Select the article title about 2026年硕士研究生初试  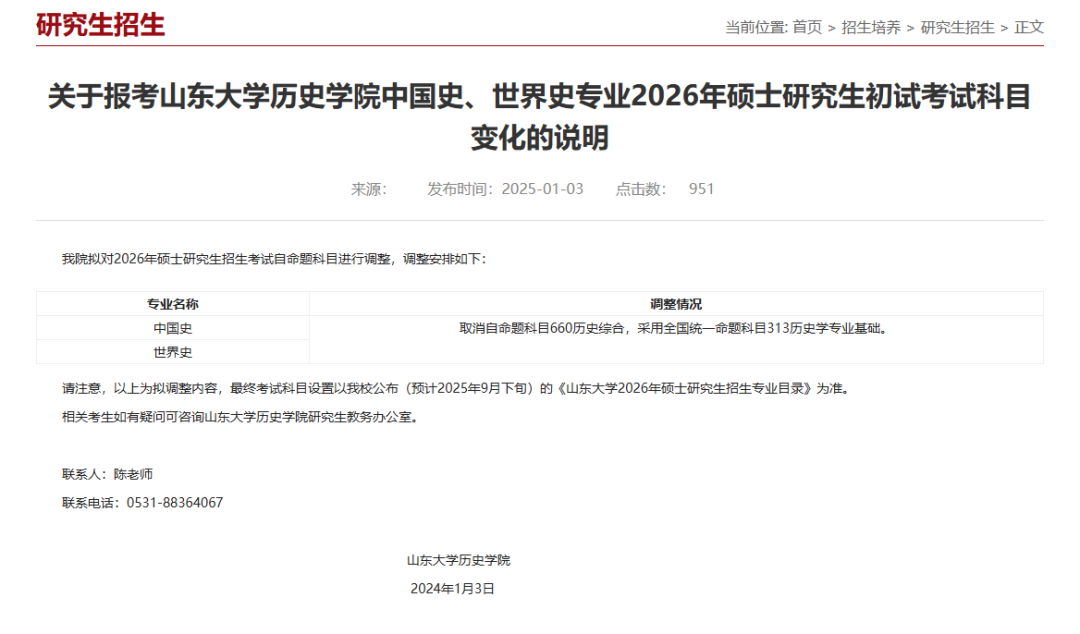coord(539,116)
